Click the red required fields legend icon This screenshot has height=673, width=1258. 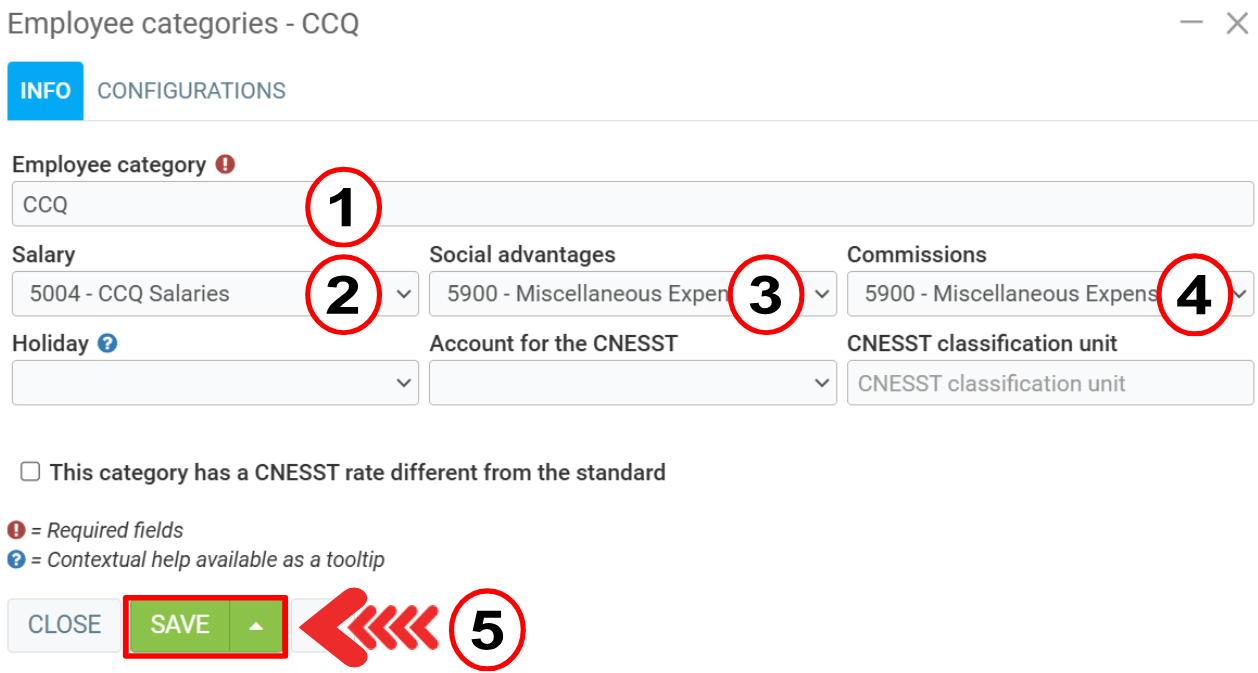(x=16, y=530)
